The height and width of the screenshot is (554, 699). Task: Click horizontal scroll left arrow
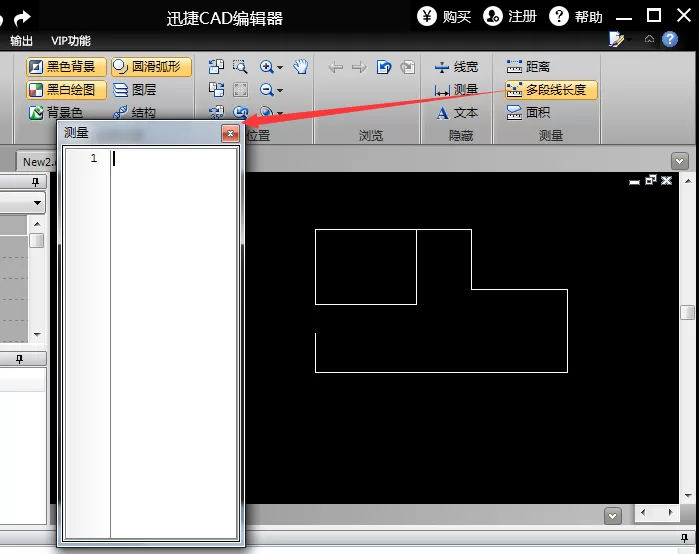pyautogui.click(x=643, y=513)
